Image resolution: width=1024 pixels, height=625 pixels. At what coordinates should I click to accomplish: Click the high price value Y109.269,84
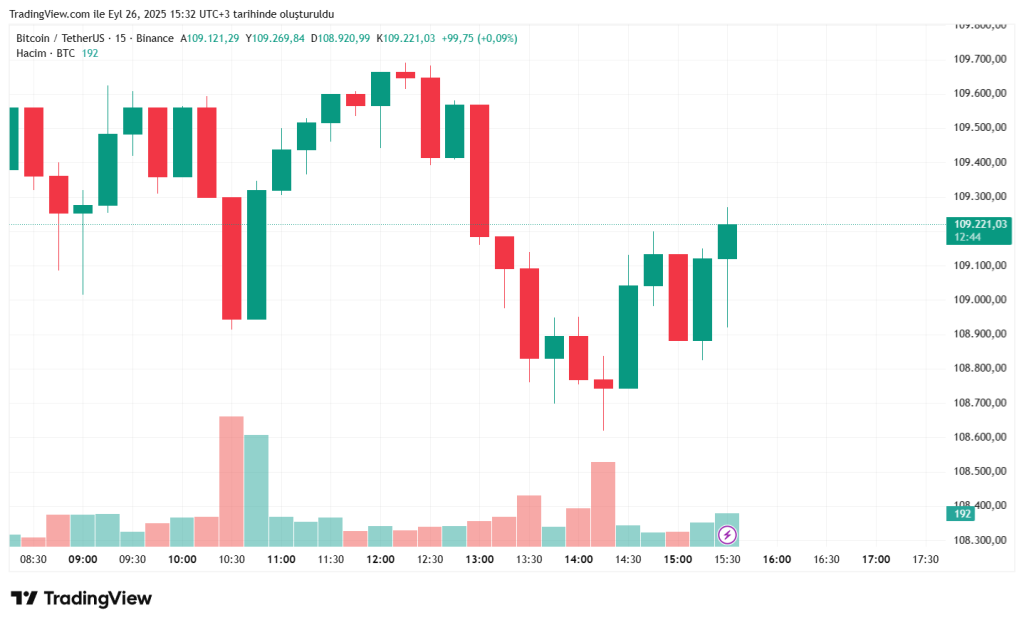(x=275, y=38)
